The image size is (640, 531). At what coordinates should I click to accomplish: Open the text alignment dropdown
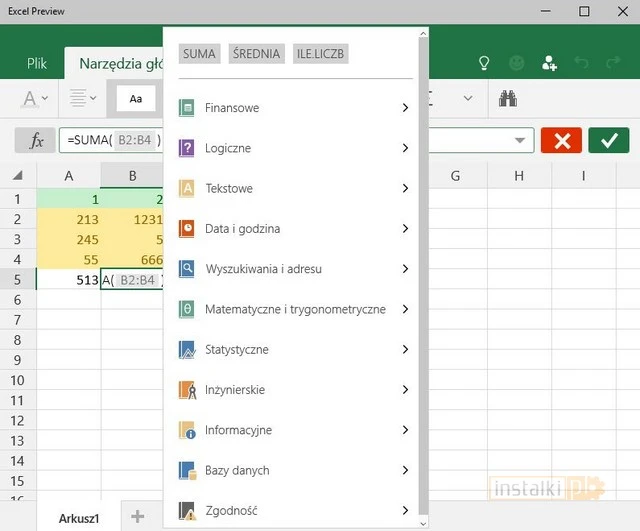point(83,98)
